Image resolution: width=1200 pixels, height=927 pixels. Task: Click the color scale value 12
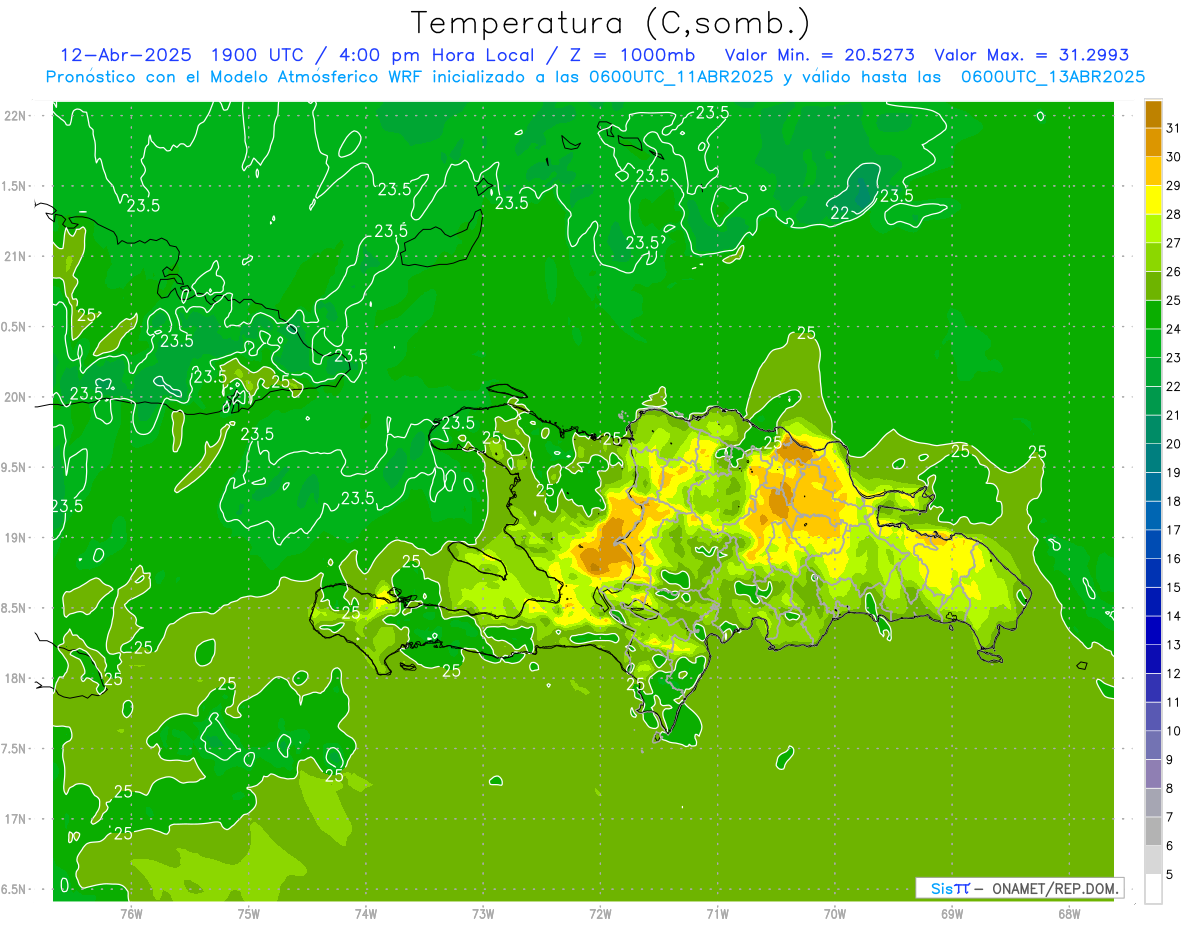(x=1174, y=674)
